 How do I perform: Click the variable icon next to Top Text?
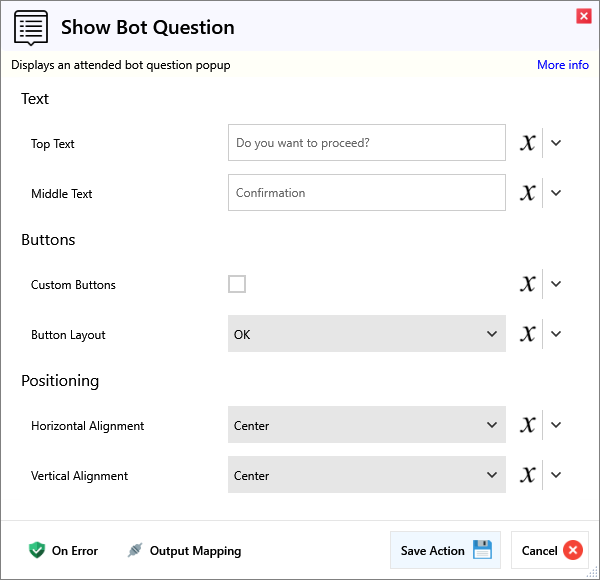tap(528, 143)
